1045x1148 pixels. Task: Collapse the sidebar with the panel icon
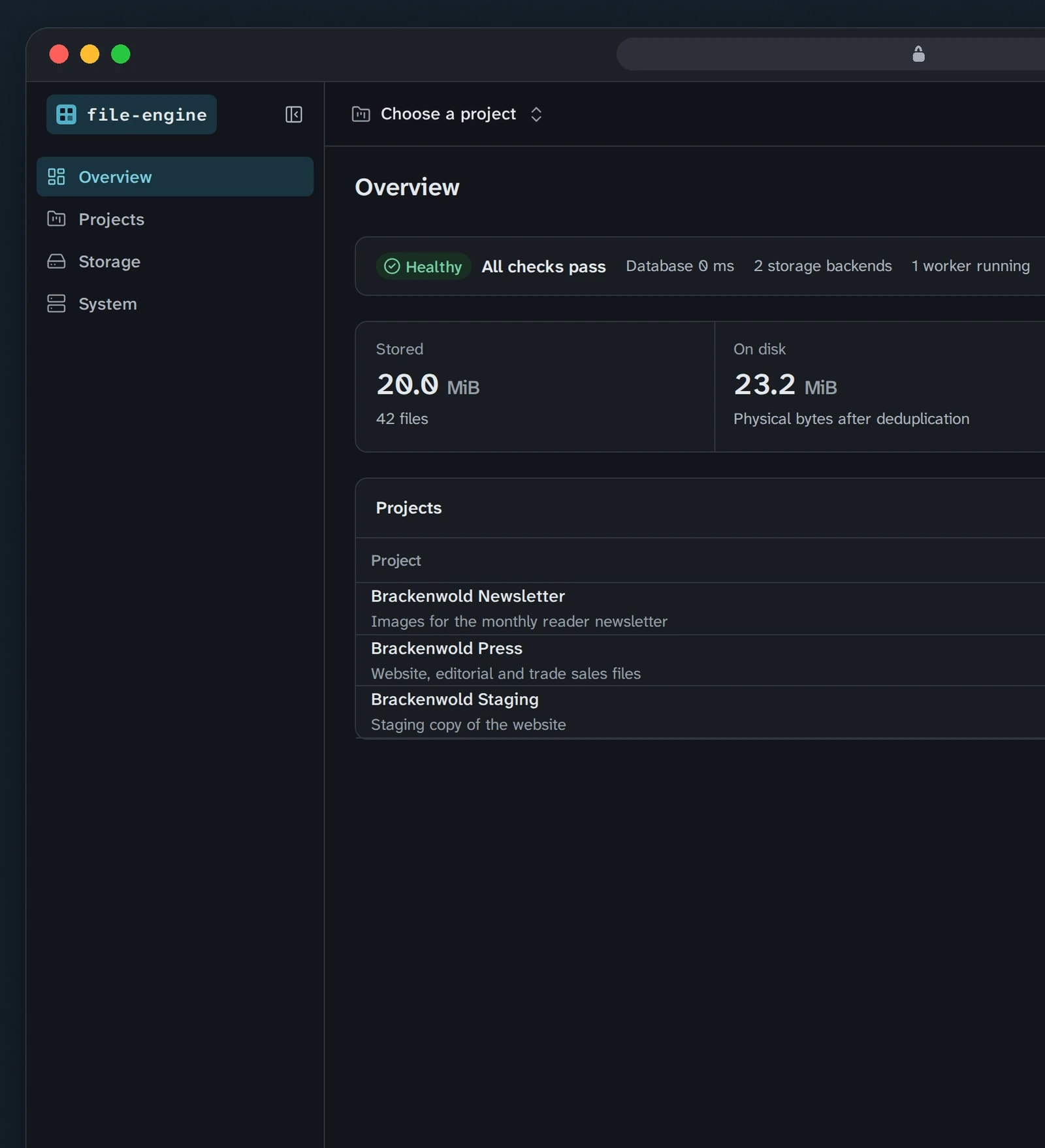click(x=294, y=114)
